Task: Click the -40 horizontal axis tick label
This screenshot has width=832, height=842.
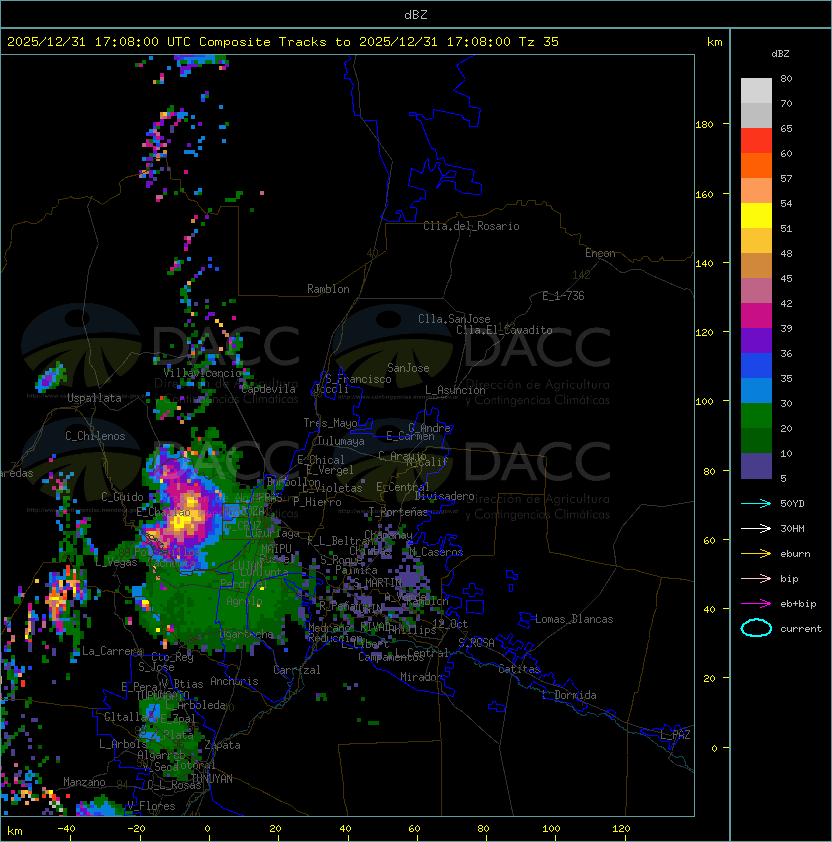Action: tap(66, 829)
